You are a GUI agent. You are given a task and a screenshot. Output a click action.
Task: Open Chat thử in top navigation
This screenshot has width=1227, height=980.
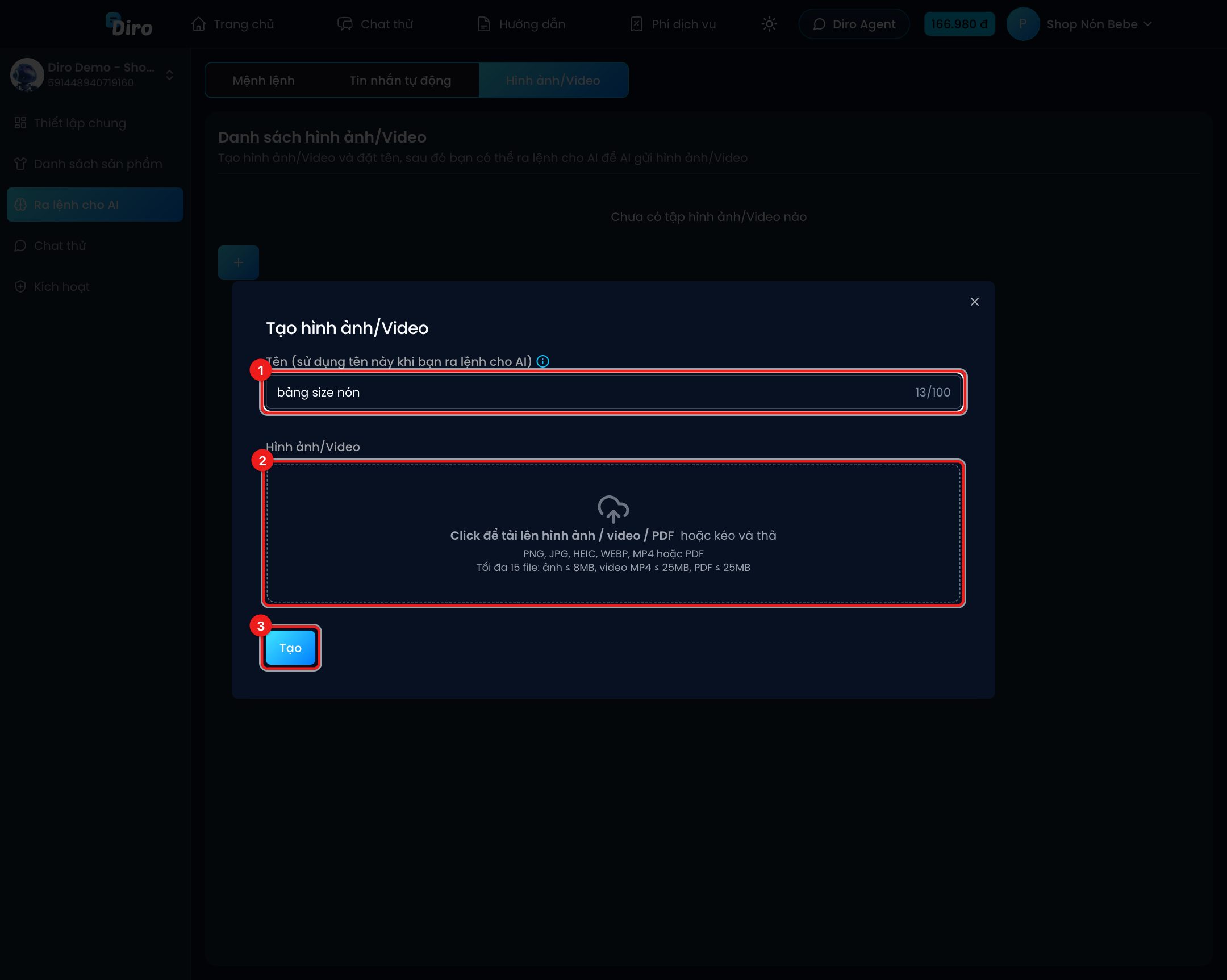click(x=375, y=24)
